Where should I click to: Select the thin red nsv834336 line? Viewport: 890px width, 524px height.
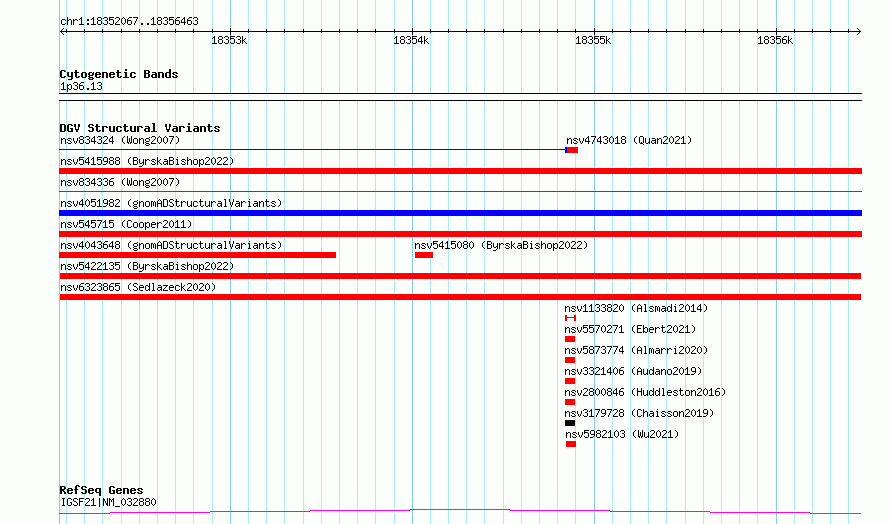click(460, 192)
